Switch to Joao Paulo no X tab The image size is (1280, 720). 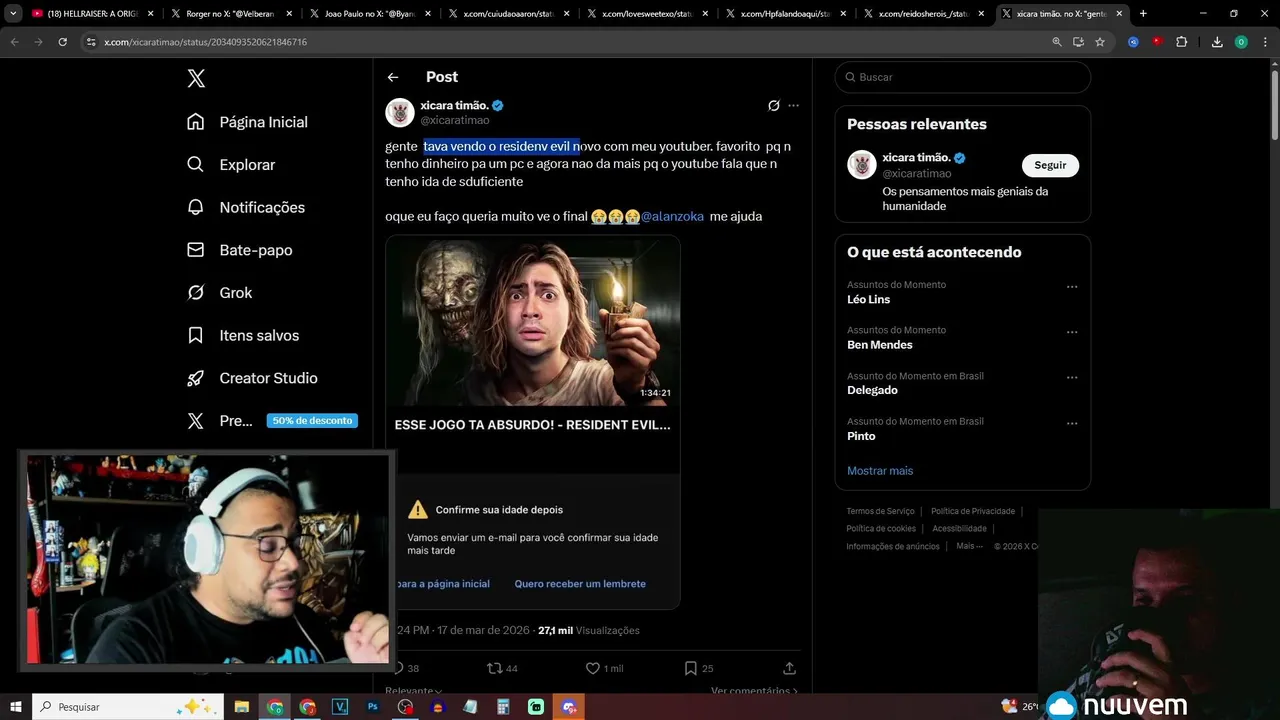[x=369, y=14]
